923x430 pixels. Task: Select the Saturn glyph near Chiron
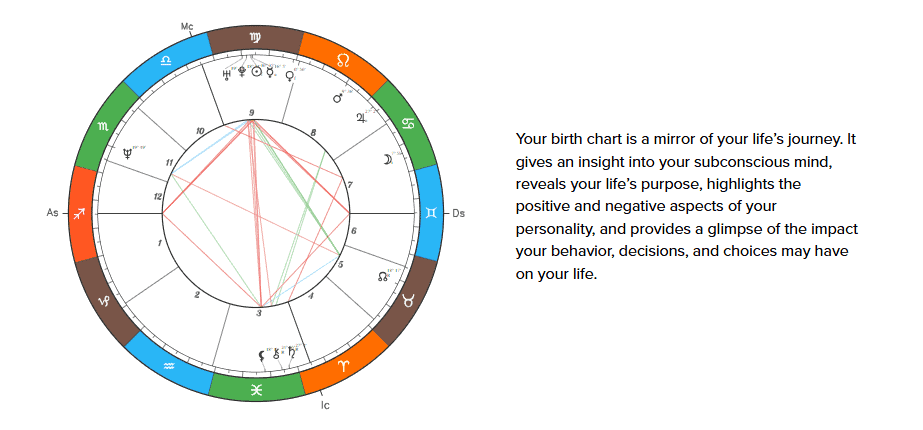pyautogui.click(x=292, y=351)
